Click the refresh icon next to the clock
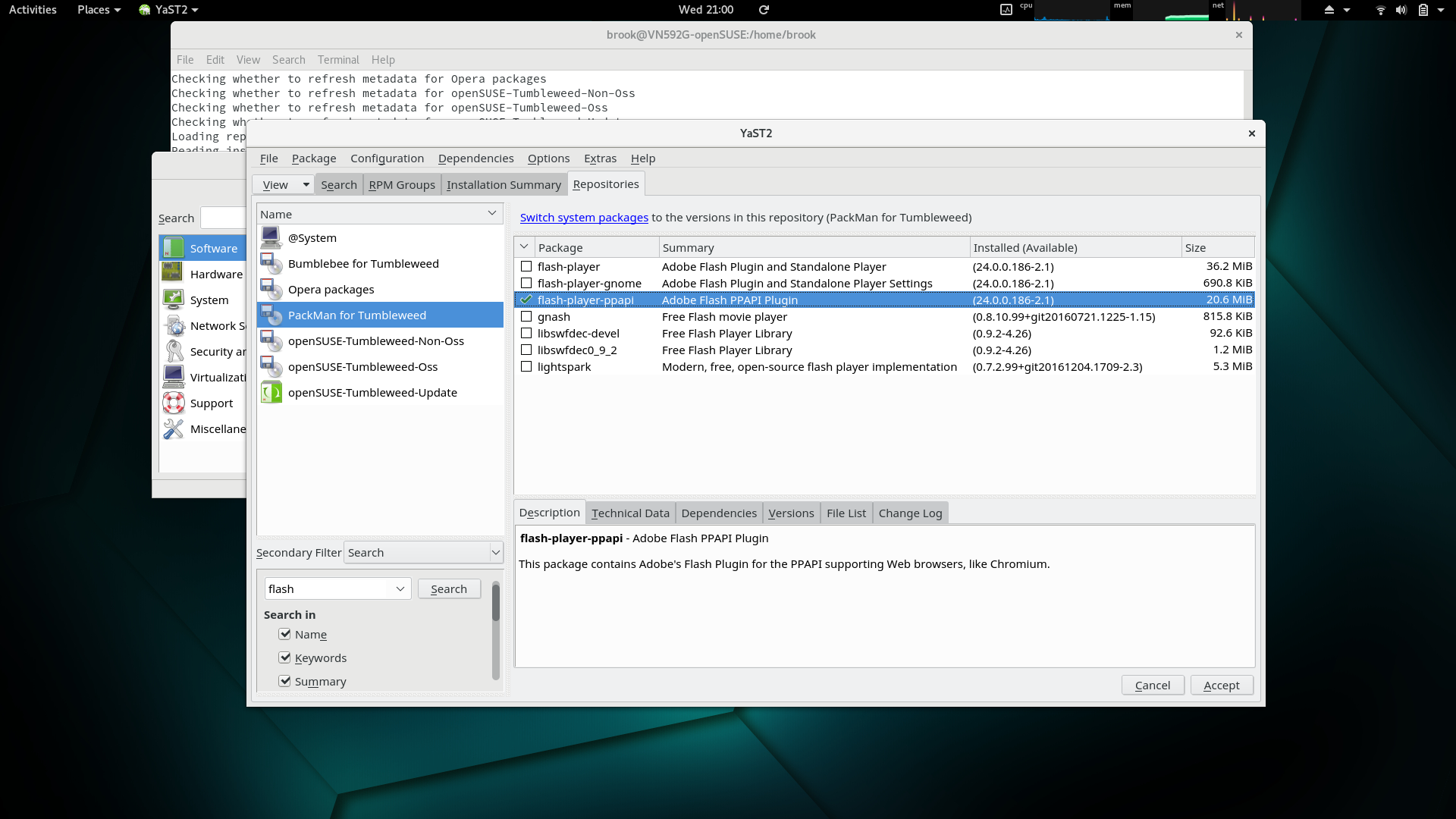1456x819 pixels. point(764,10)
